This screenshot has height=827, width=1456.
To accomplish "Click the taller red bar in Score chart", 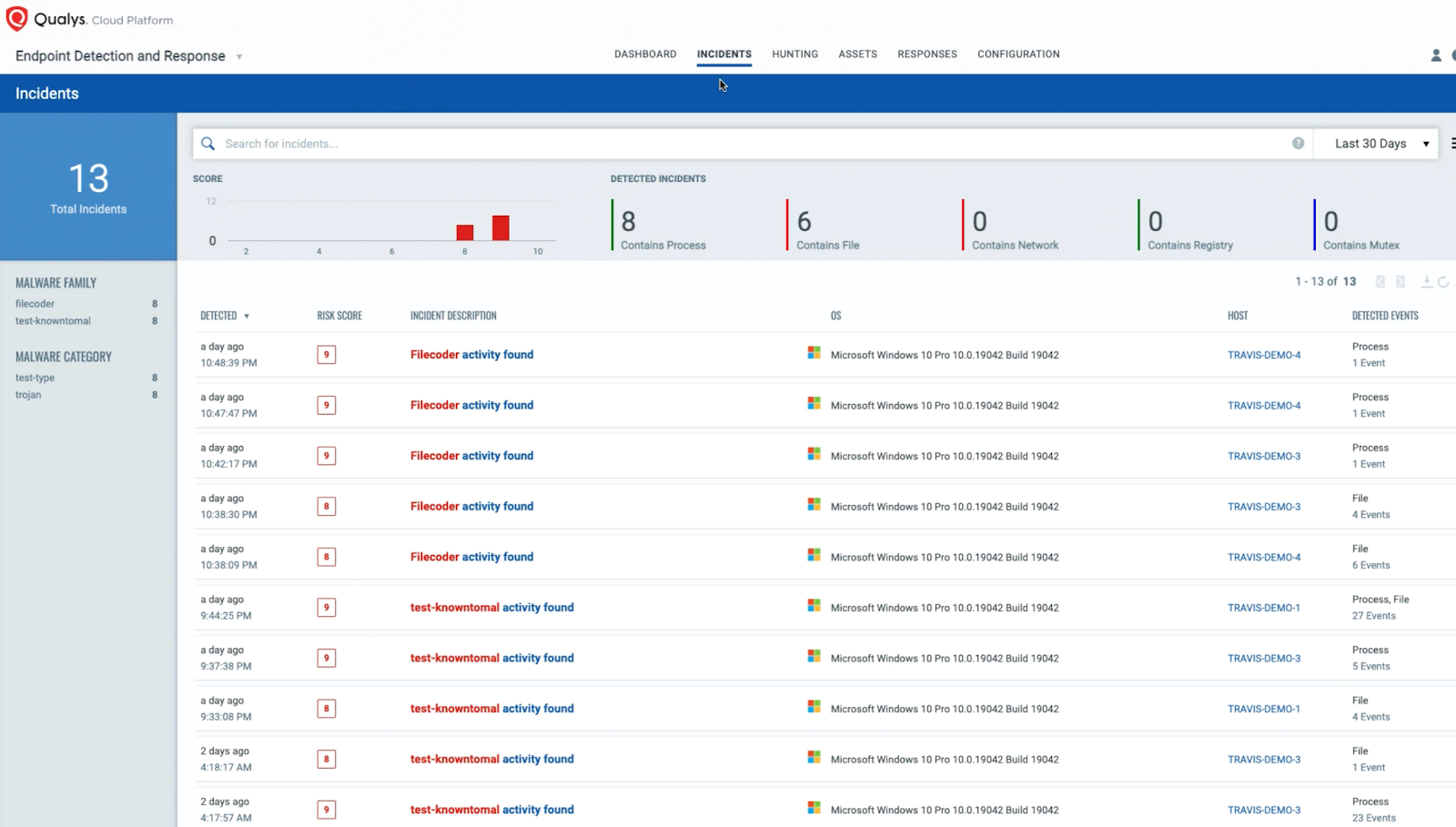I will tap(500, 227).
